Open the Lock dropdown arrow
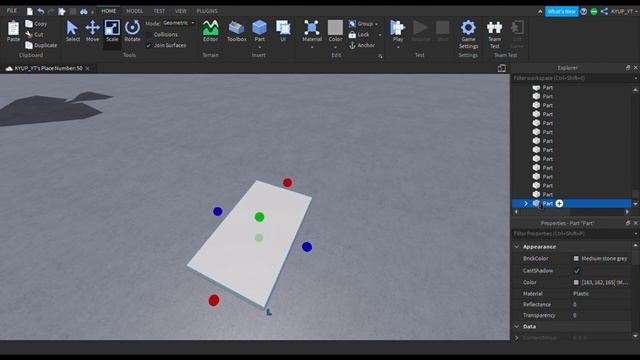 click(x=380, y=35)
